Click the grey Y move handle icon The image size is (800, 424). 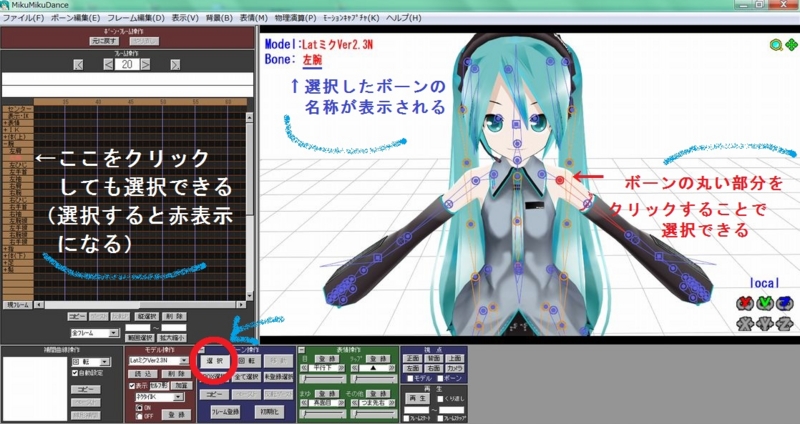pos(764,323)
